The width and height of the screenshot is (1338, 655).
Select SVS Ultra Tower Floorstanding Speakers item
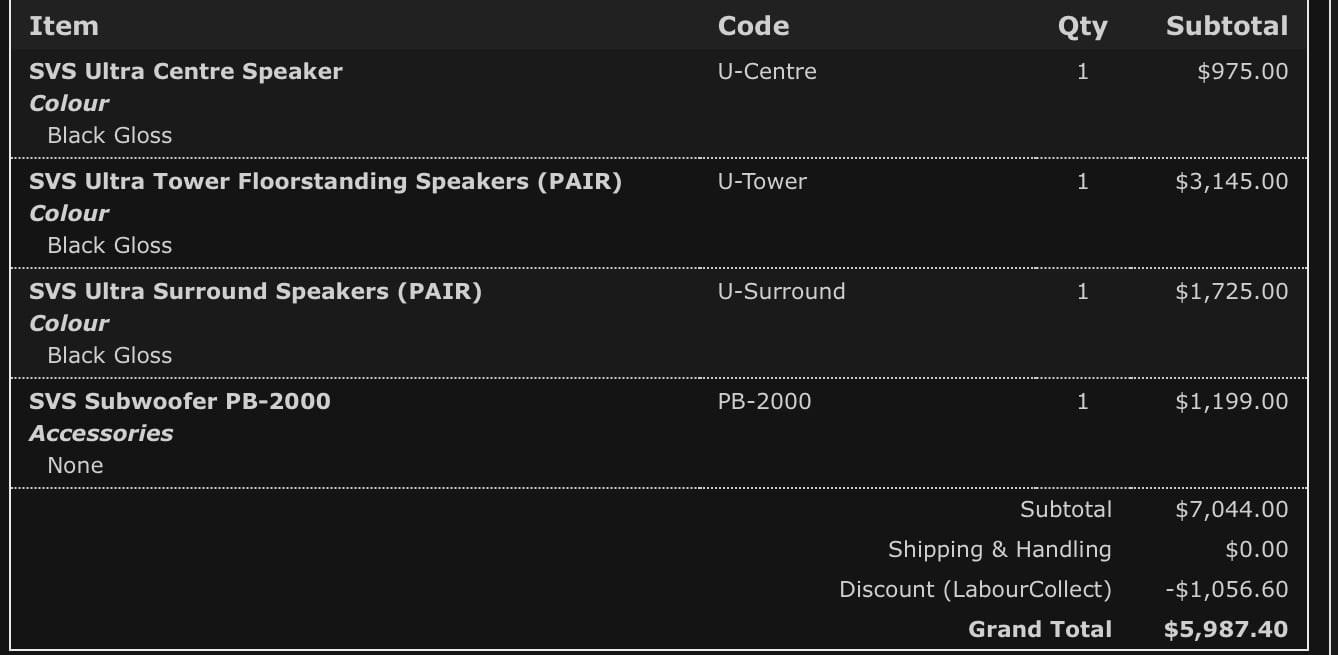pos(325,181)
